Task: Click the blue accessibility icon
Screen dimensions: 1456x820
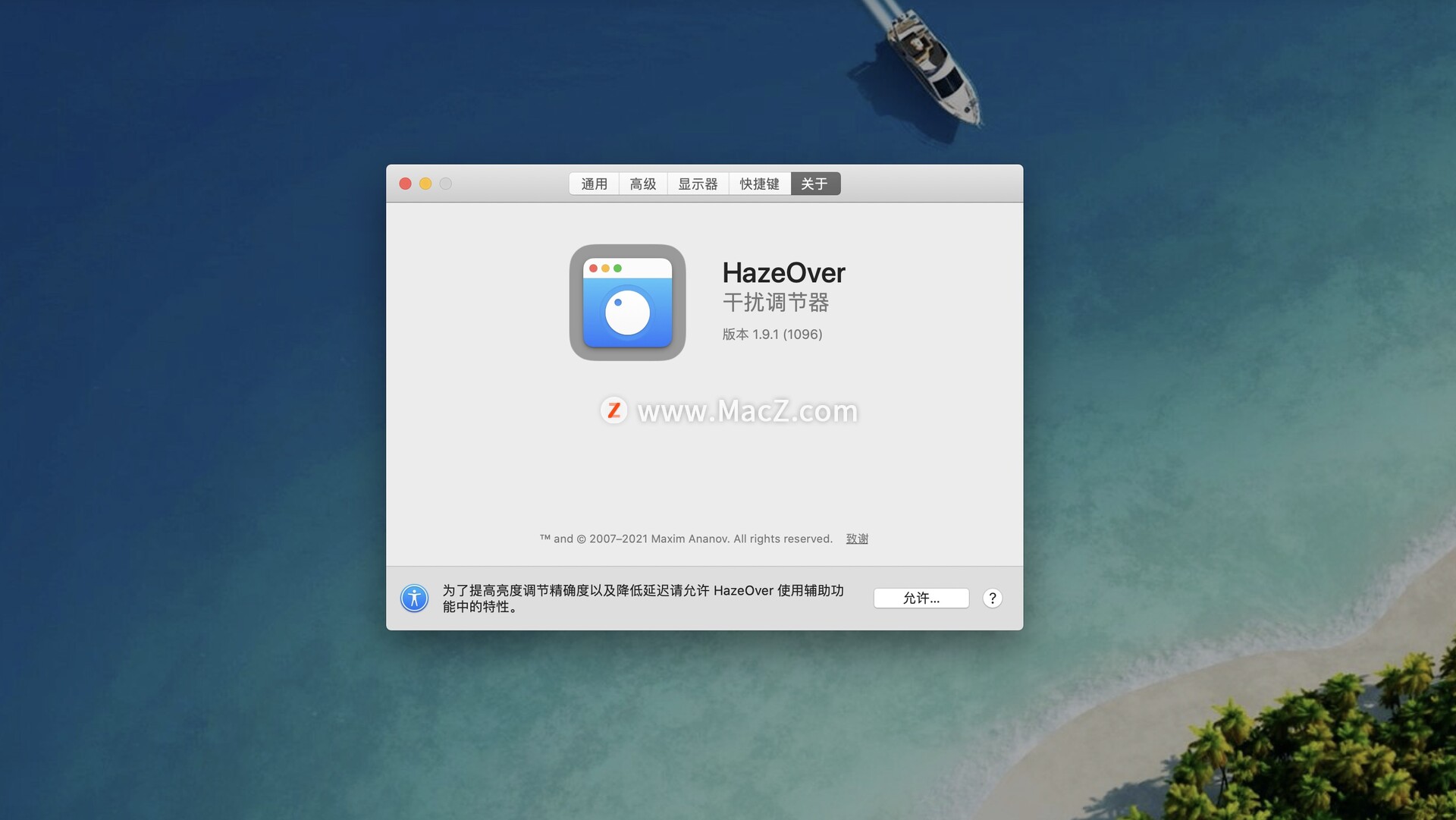Action: tap(414, 599)
